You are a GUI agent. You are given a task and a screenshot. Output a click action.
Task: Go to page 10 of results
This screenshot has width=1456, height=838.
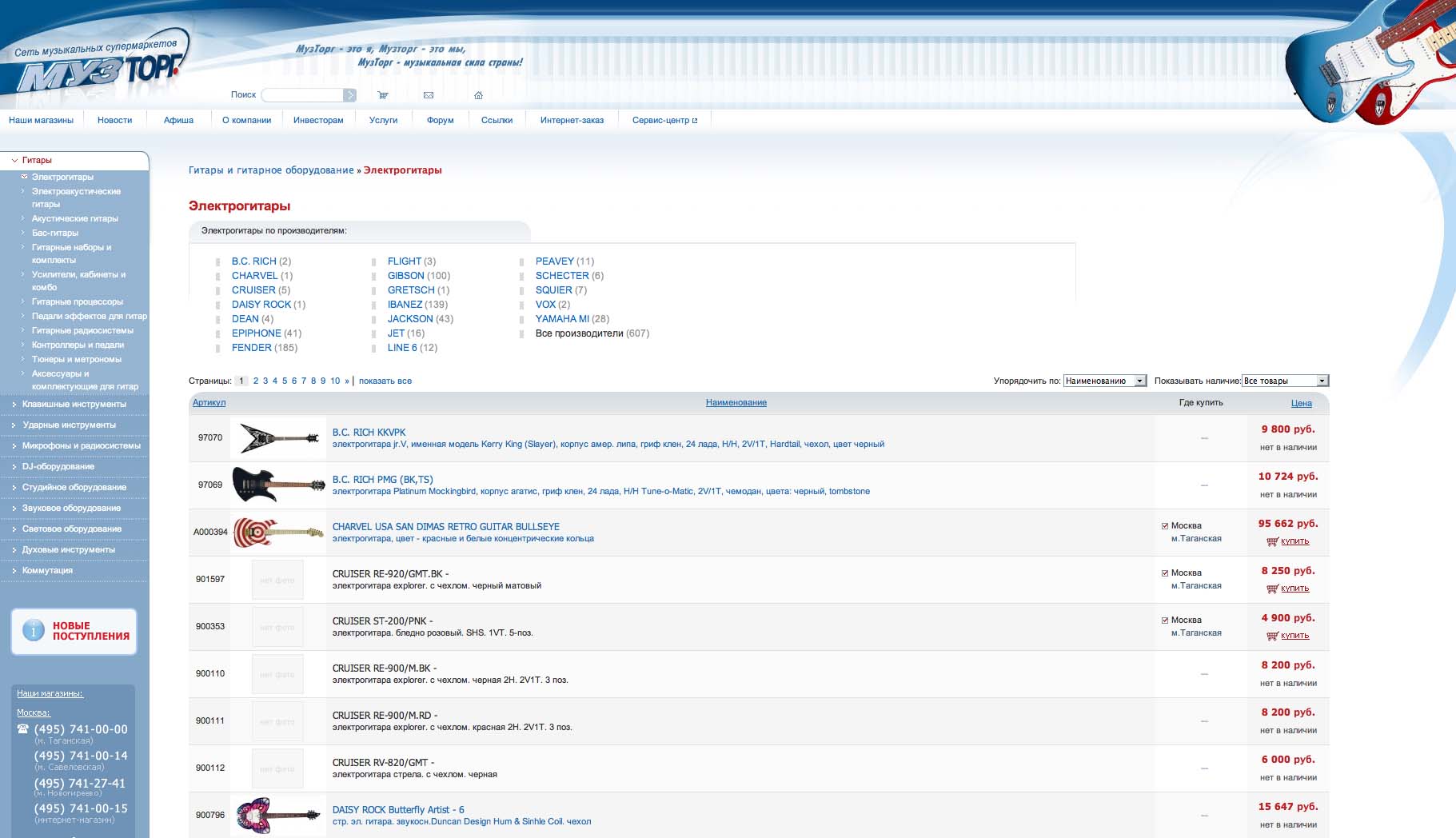click(335, 381)
